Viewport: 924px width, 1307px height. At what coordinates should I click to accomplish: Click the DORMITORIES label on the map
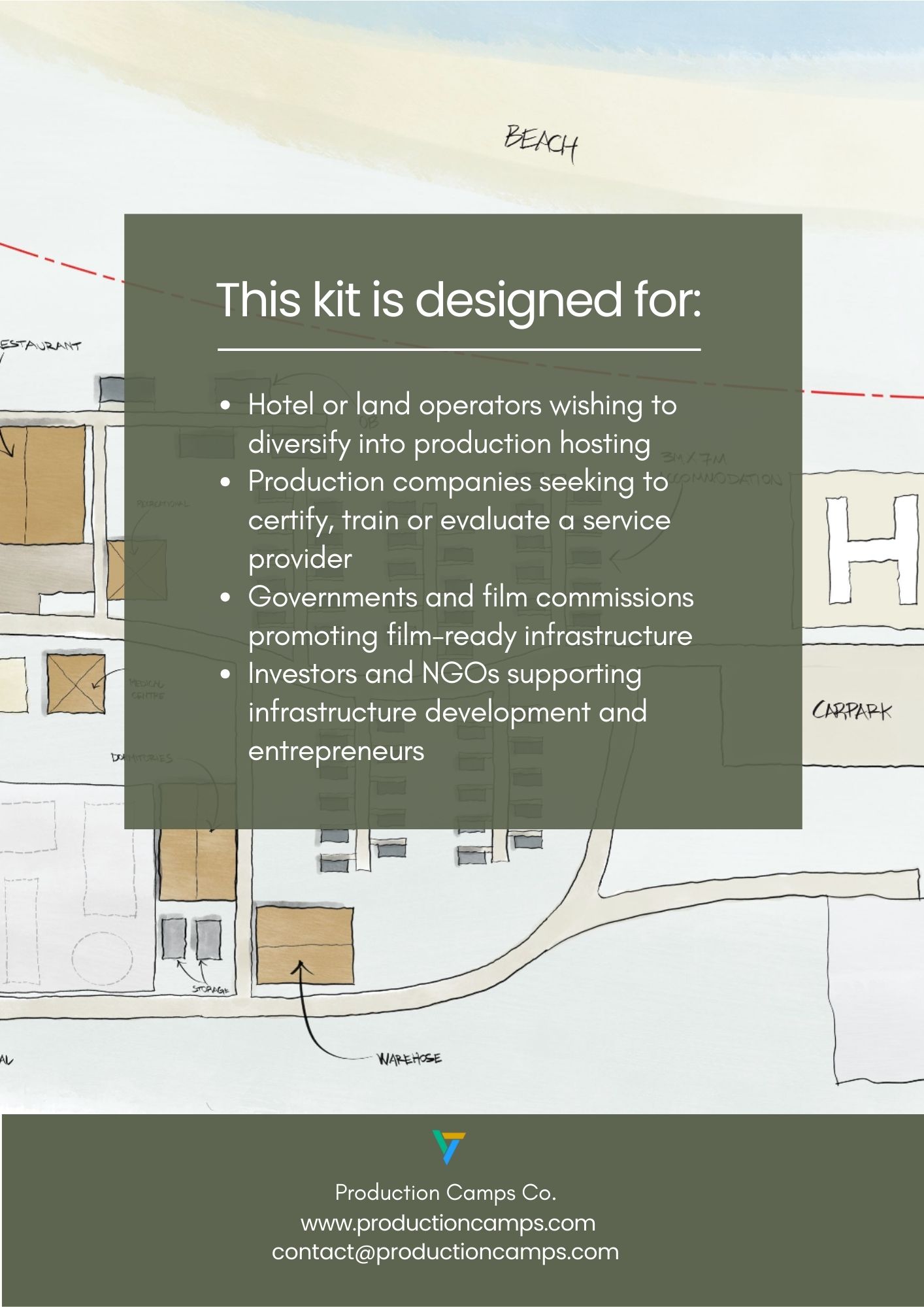(x=142, y=758)
